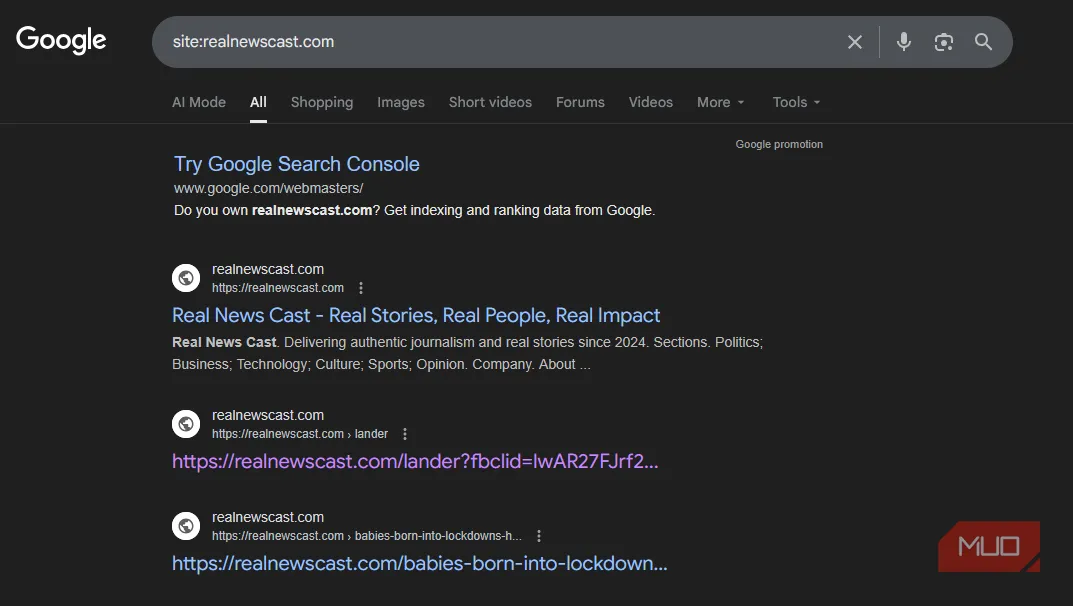This screenshot has width=1073, height=606.
Task: Expand the More search categories dropdown
Action: (x=720, y=102)
